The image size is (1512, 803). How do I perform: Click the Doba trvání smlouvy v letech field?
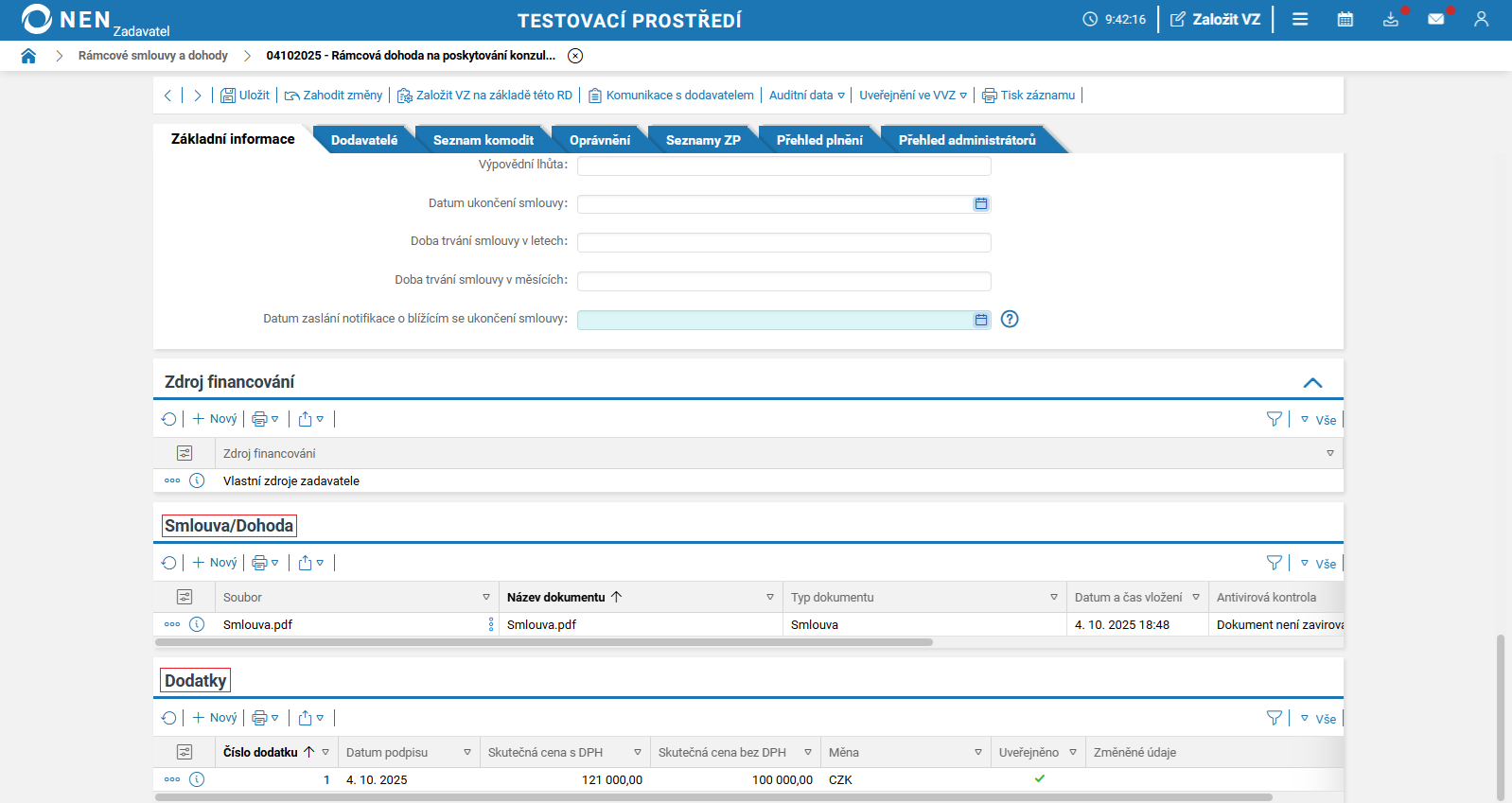coord(784,242)
